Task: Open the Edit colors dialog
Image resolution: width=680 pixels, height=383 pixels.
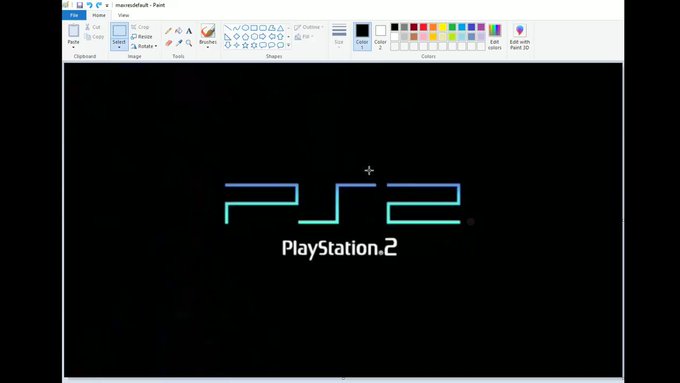Action: coord(494,37)
